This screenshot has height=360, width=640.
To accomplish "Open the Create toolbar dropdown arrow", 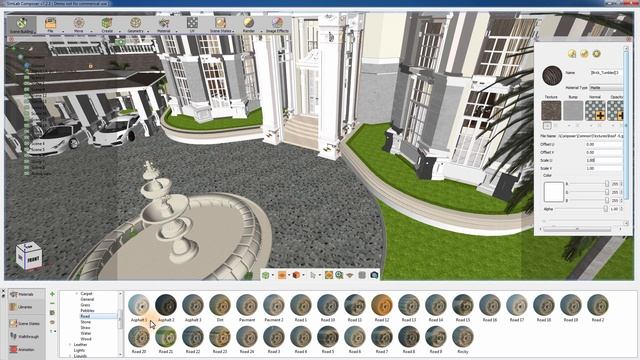I will [120, 31].
